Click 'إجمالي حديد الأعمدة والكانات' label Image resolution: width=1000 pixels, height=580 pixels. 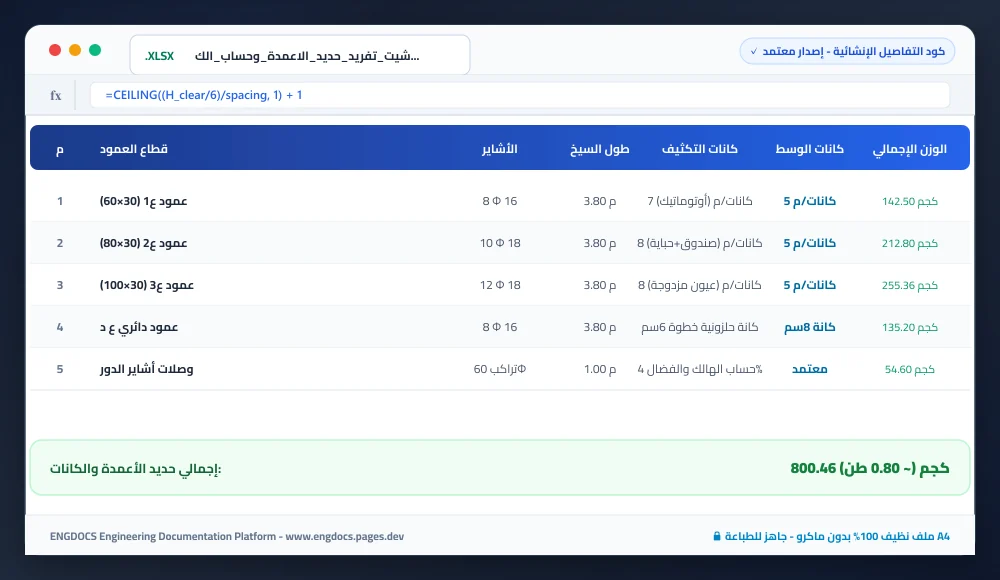[x=135, y=469]
